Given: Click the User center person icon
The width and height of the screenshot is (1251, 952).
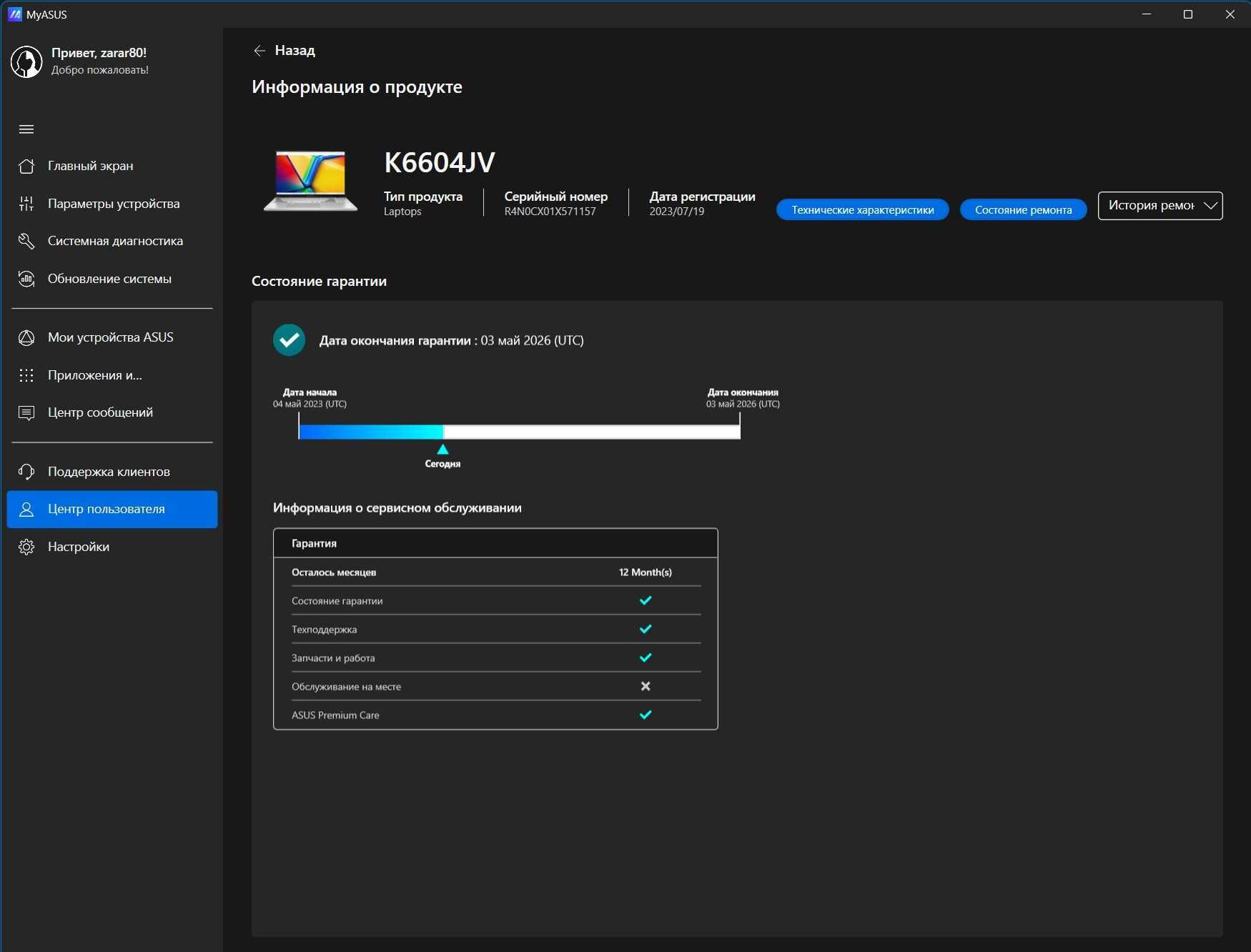Looking at the screenshot, I should (x=26, y=509).
